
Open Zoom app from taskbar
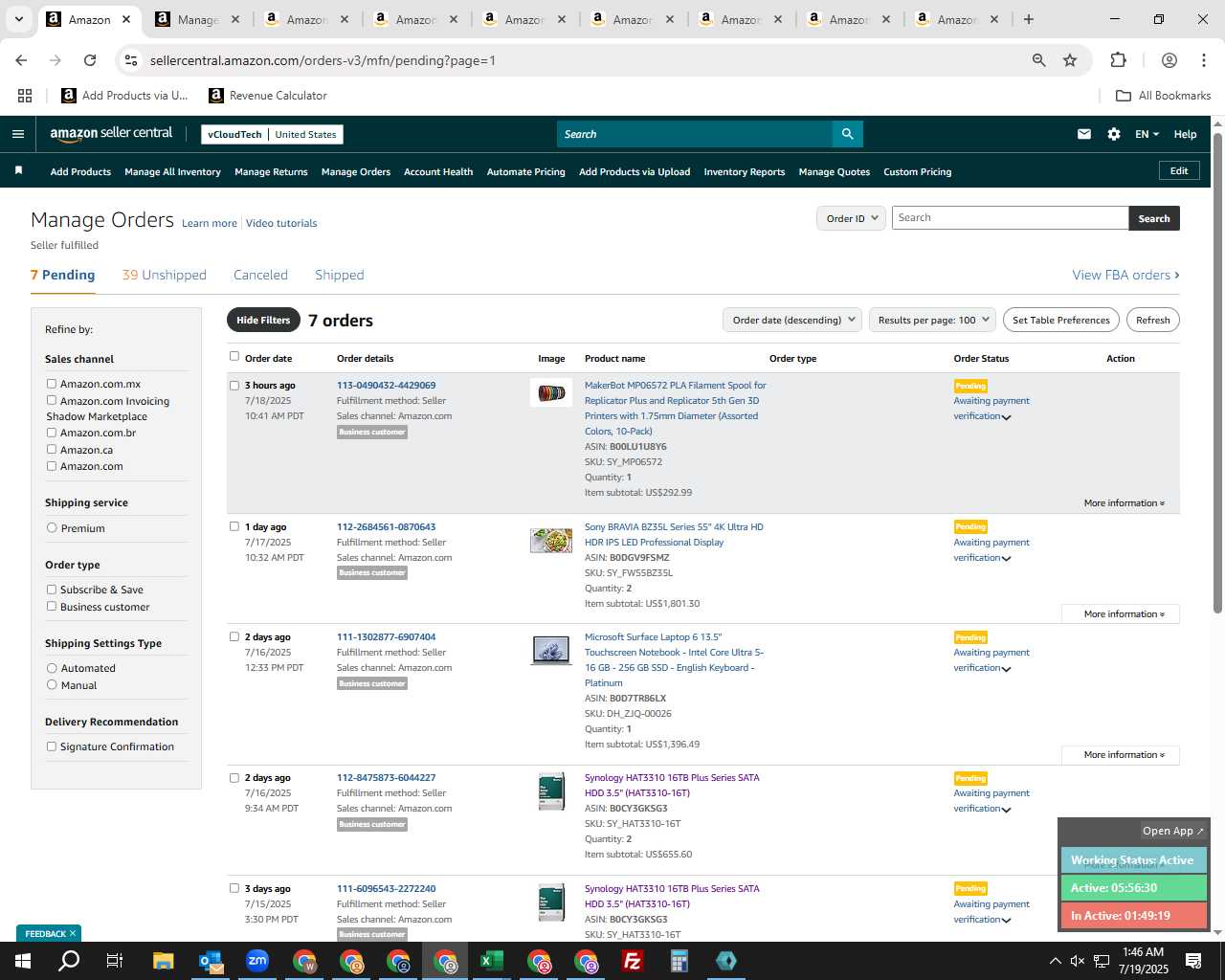coord(257,961)
